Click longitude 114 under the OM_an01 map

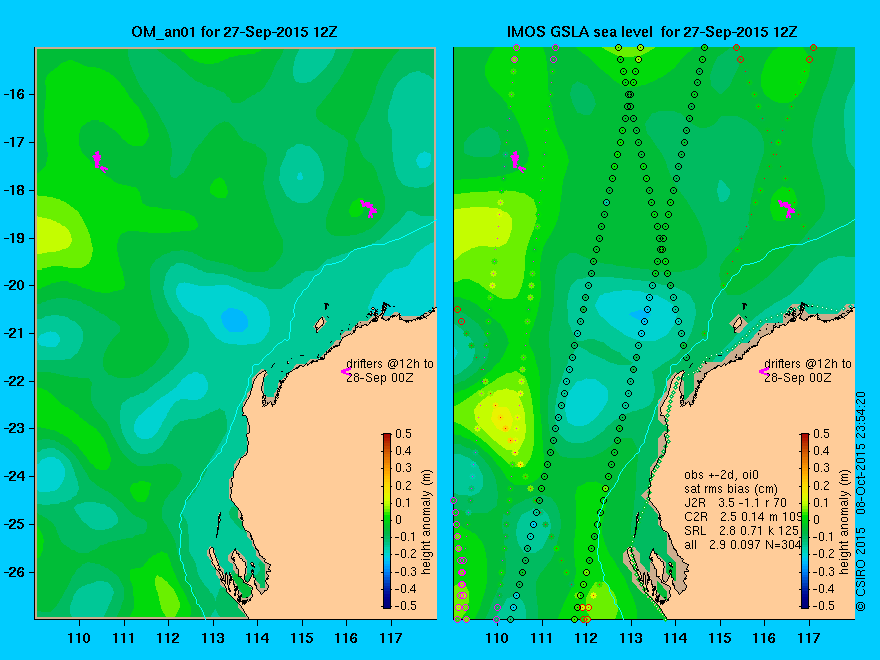(258, 638)
